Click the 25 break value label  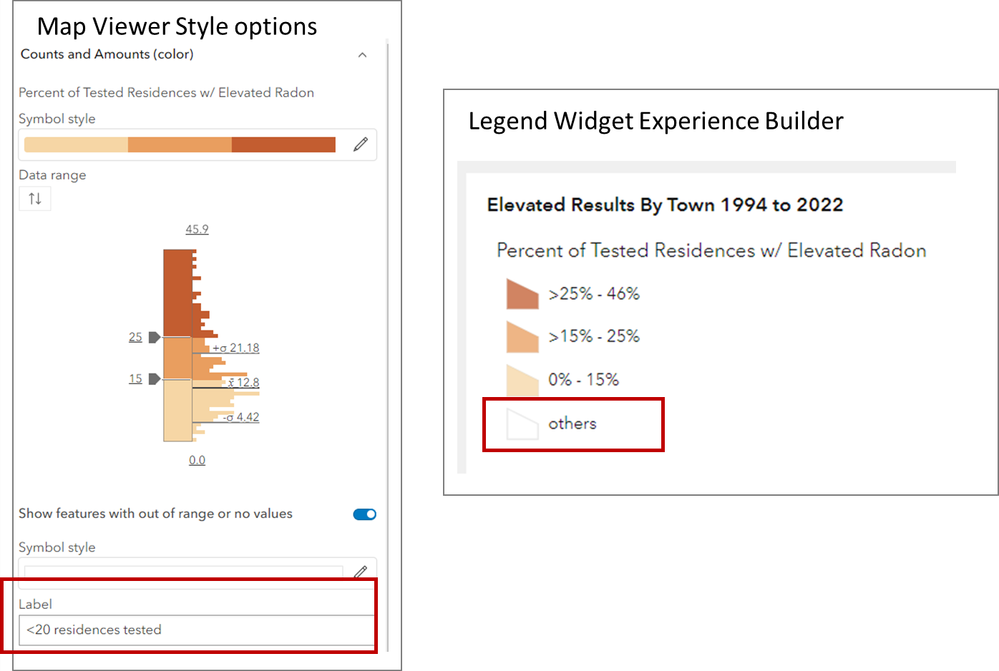tap(135, 337)
